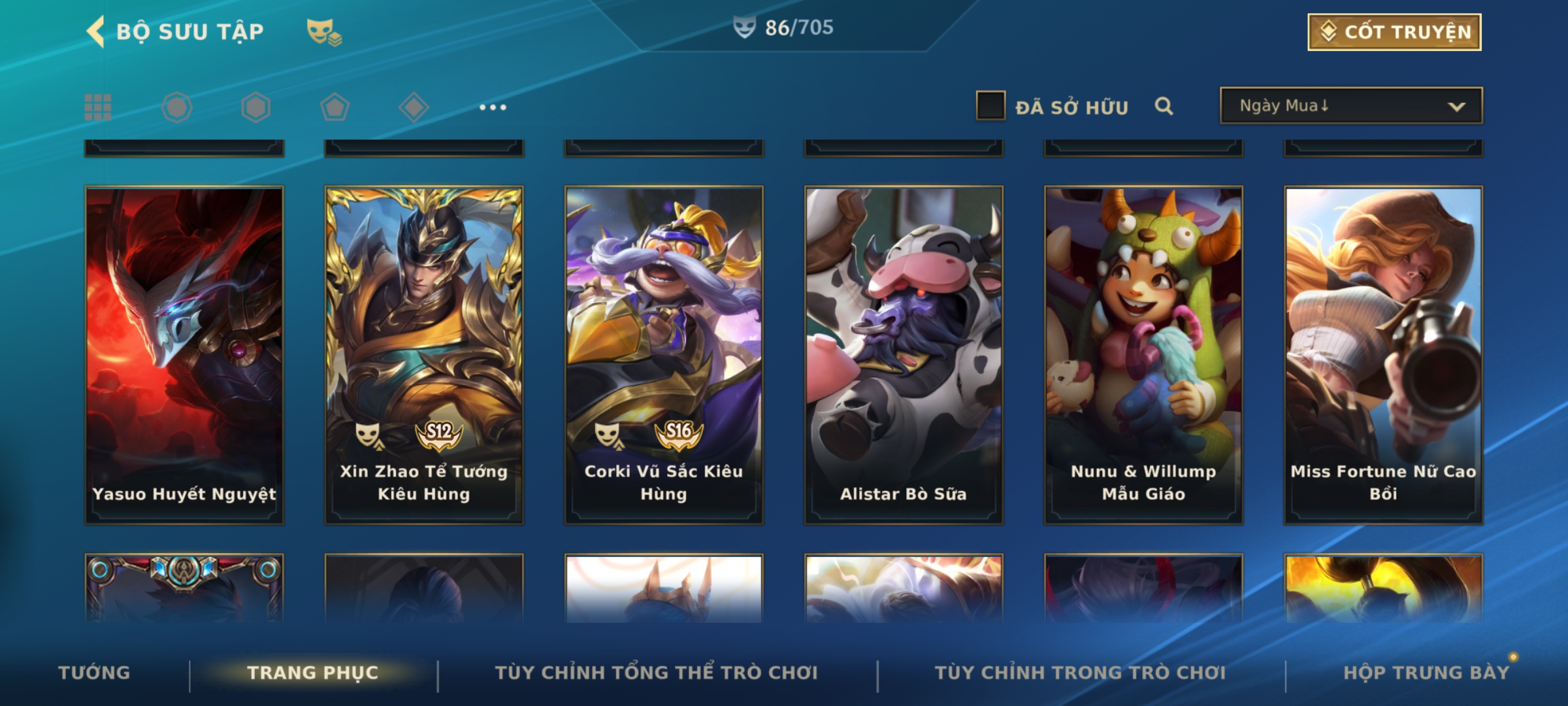Open Miss Fortune Nữ Cao Bồi skin
1568x706 pixels.
pos(1384,355)
